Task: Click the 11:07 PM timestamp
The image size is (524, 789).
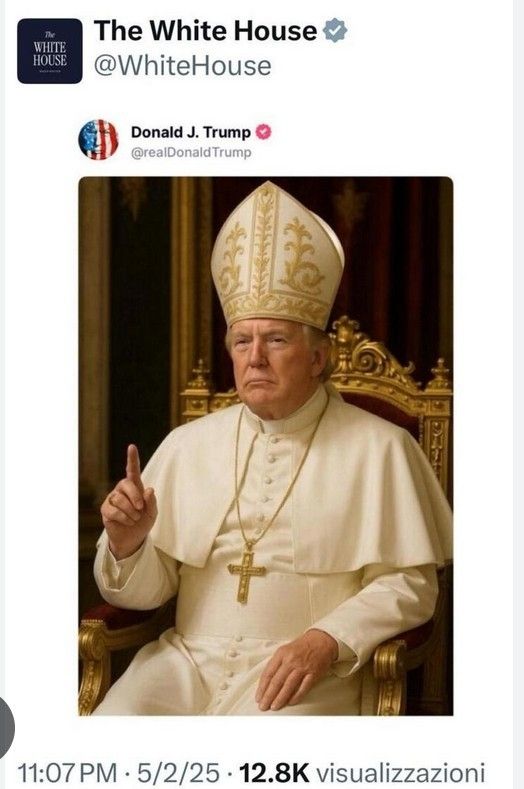Action: tap(67, 773)
